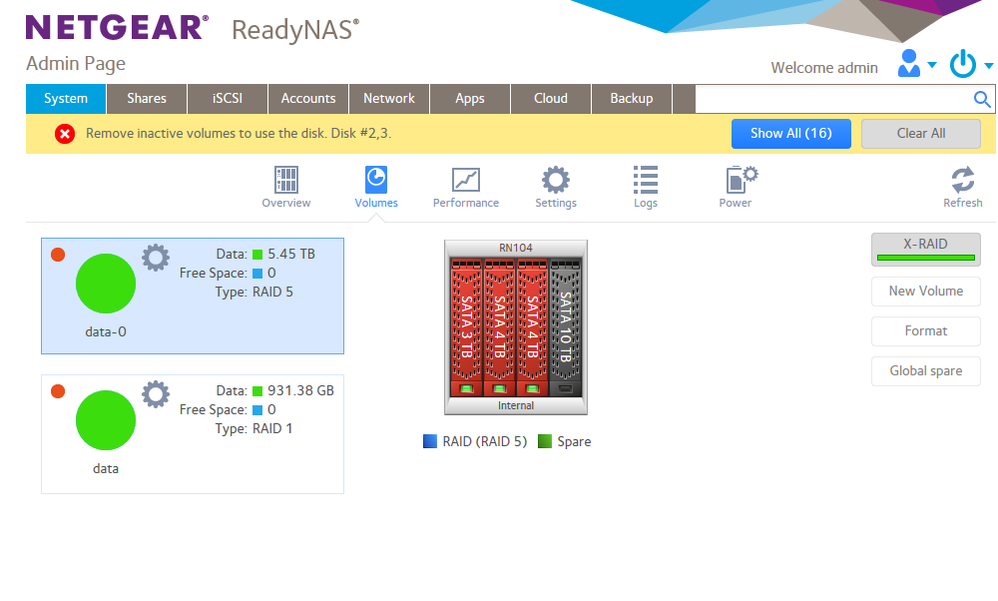Viewport: 998px width, 601px height.
Task: Open the Performance graph icon
Action: click(x=465, y=181)
